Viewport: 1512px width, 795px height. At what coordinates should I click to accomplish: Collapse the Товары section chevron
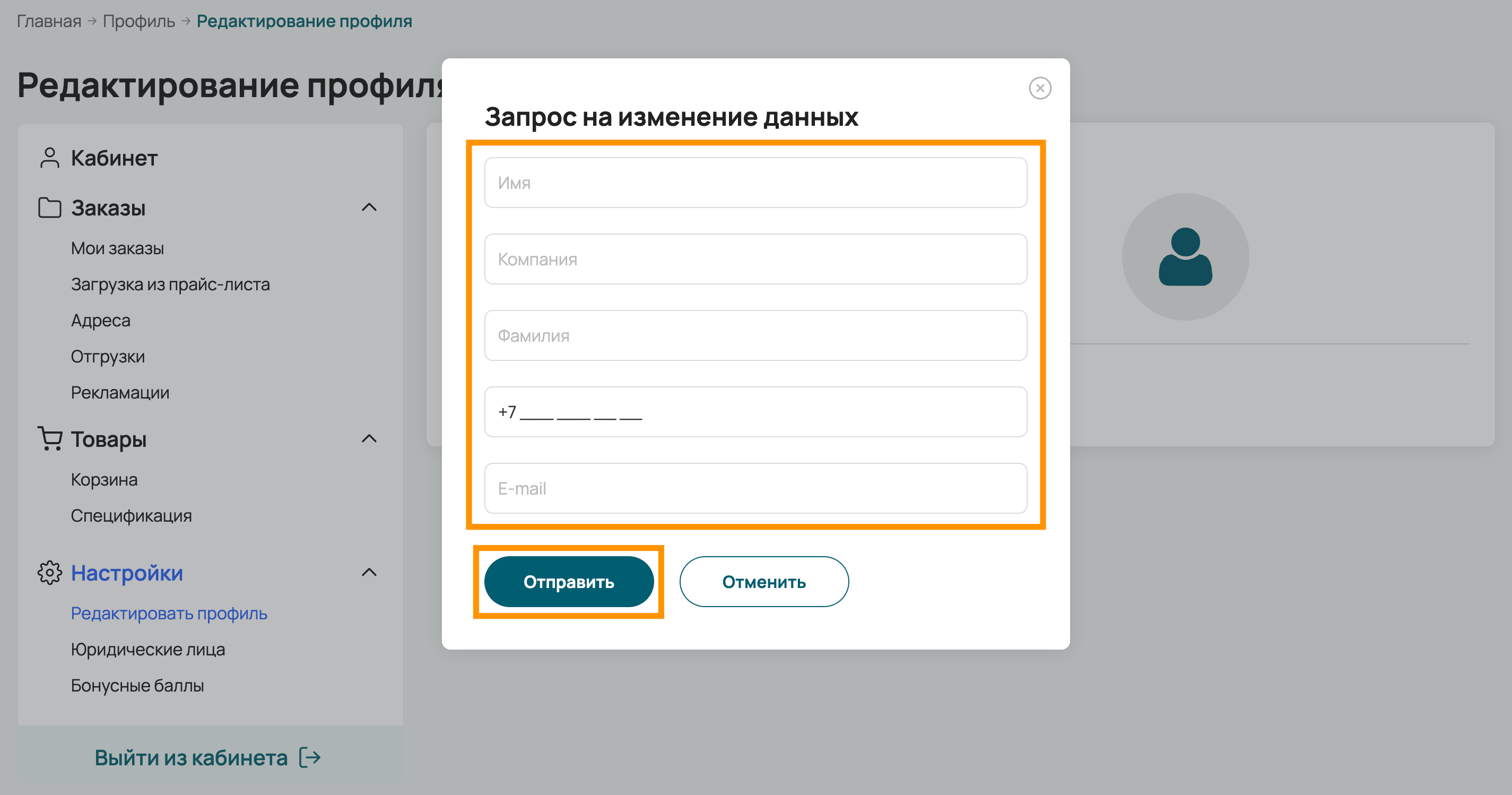click(369, 438)
